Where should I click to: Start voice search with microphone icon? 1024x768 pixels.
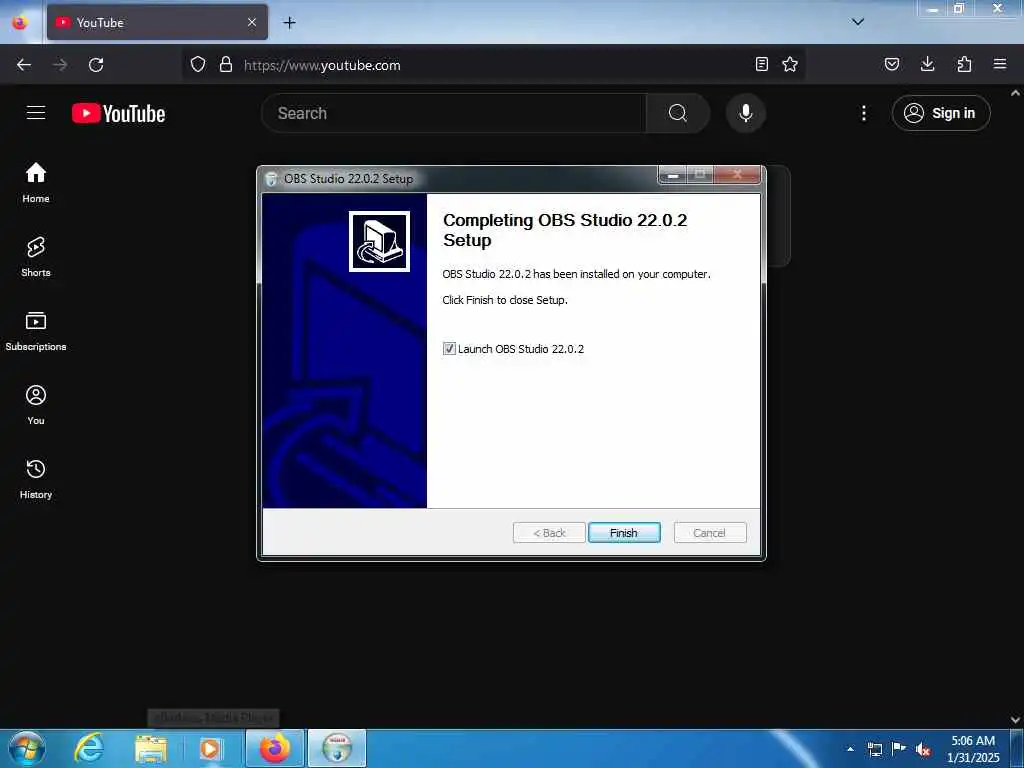click(x=745, y=113)
